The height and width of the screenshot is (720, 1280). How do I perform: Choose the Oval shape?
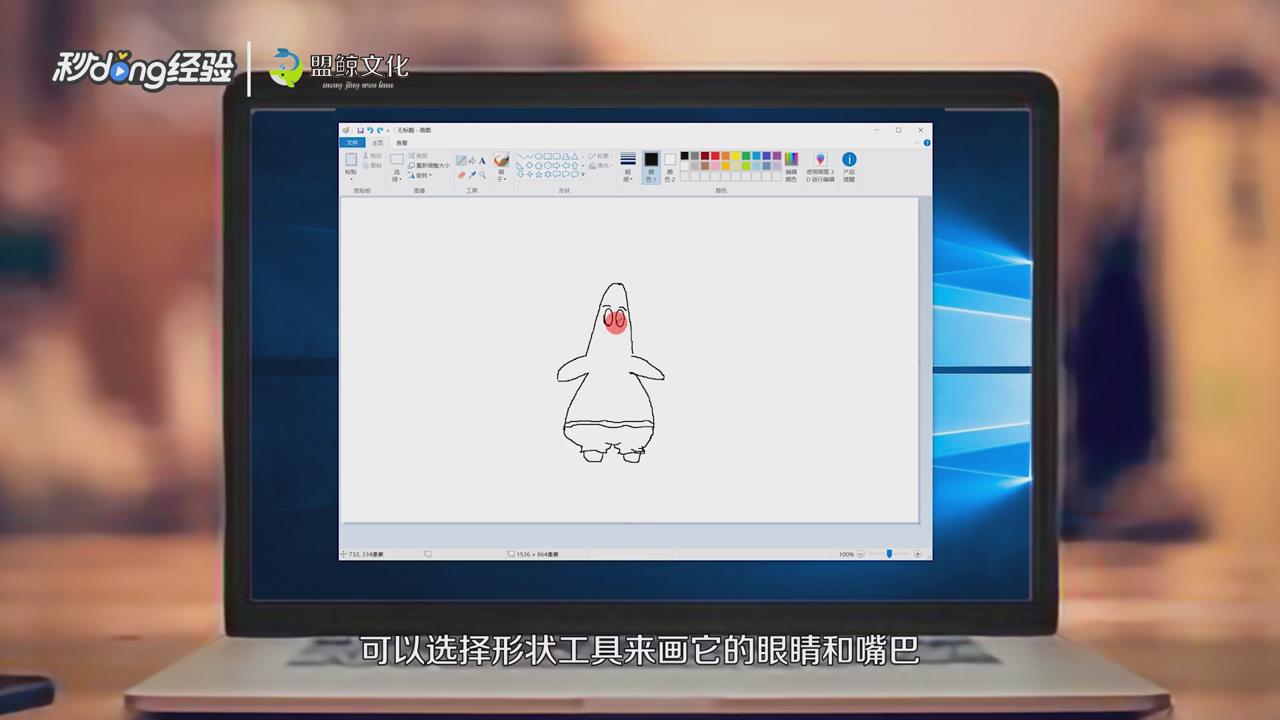538,157
